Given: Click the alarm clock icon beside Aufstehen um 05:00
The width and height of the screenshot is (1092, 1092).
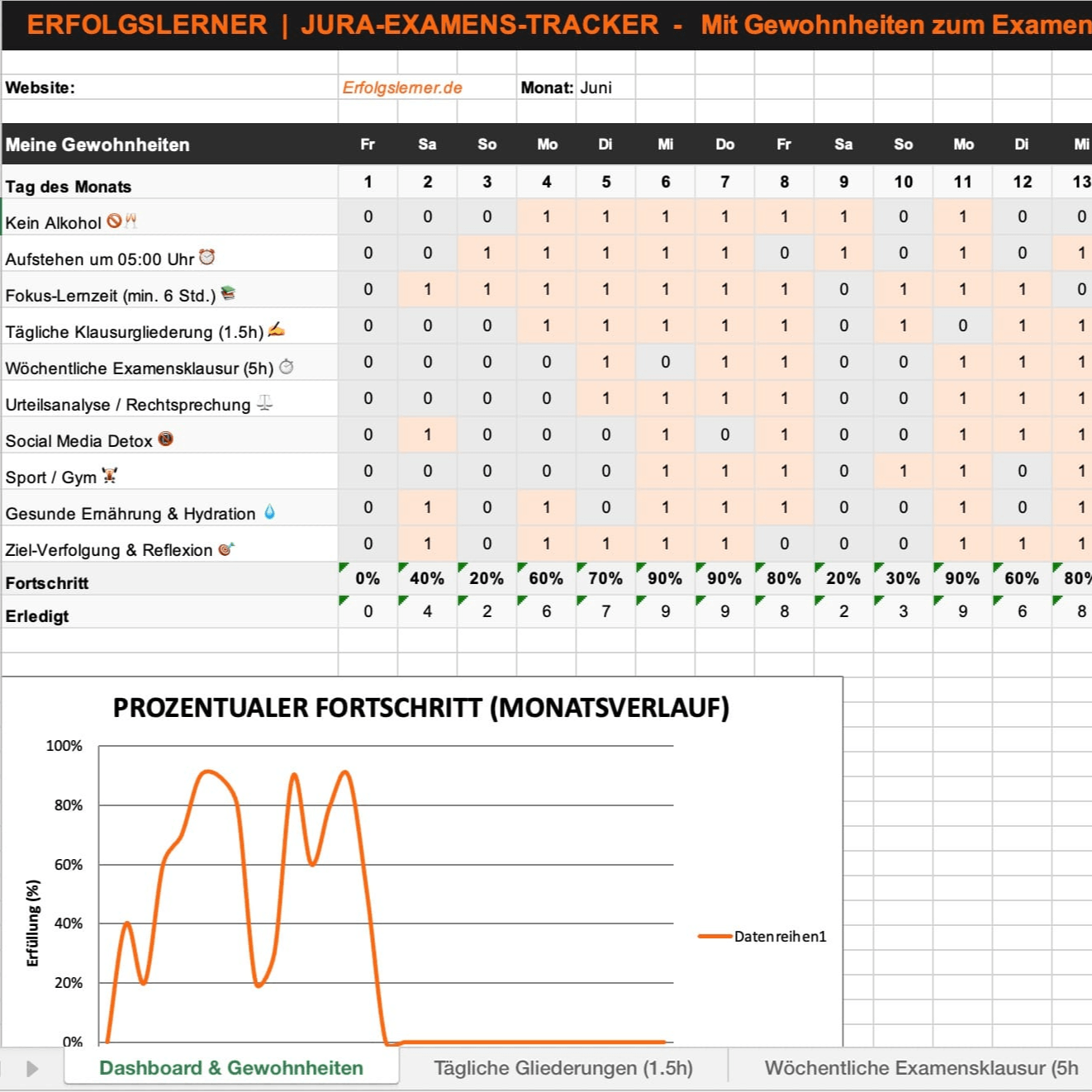Looking at the screenshot, I should pyautogui.click(x=207, y=257).
